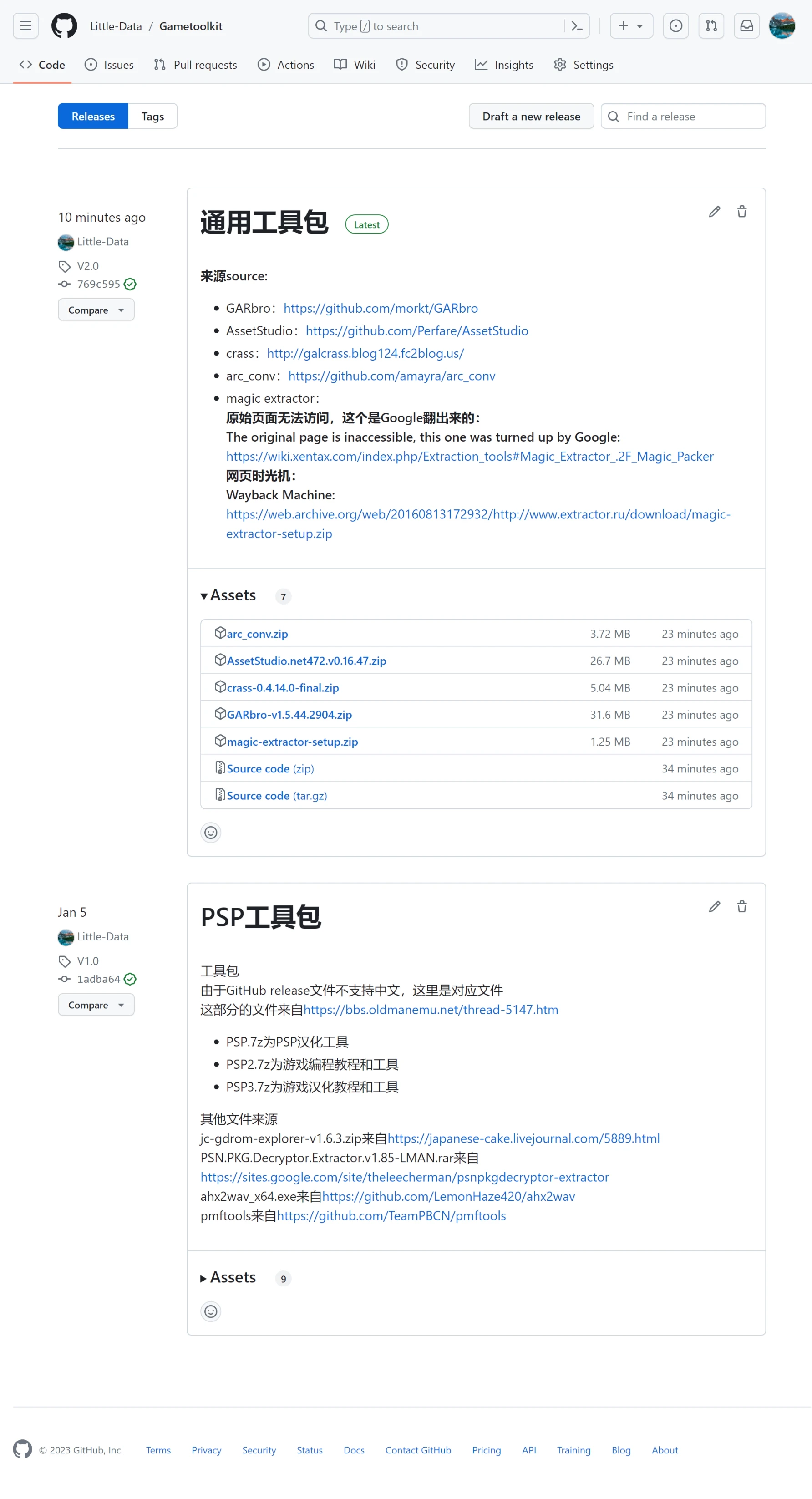Select the Tags toggle button
The image size is (812, 1499).
pyautogui.click(x=152, y=117)
